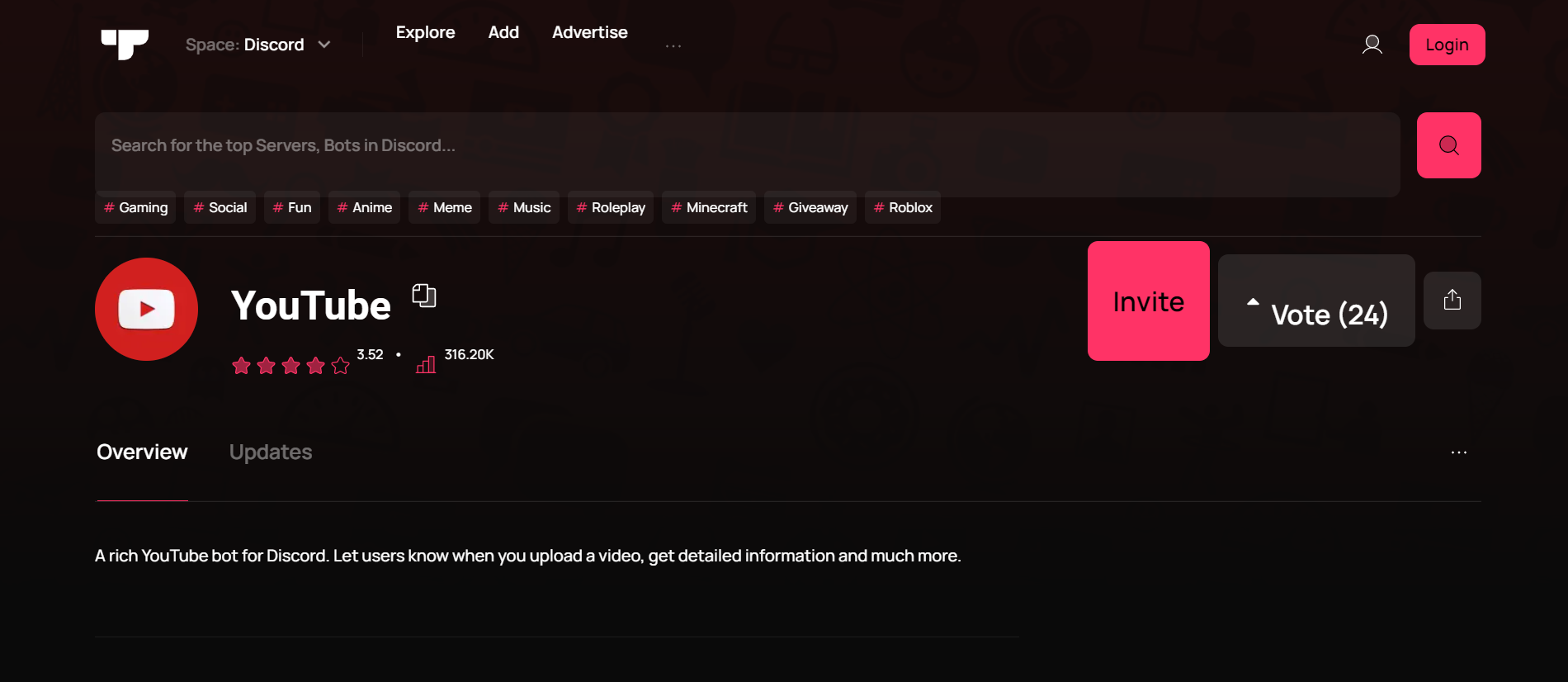
Task: Click the share icon button
Action: [1452, 301]
